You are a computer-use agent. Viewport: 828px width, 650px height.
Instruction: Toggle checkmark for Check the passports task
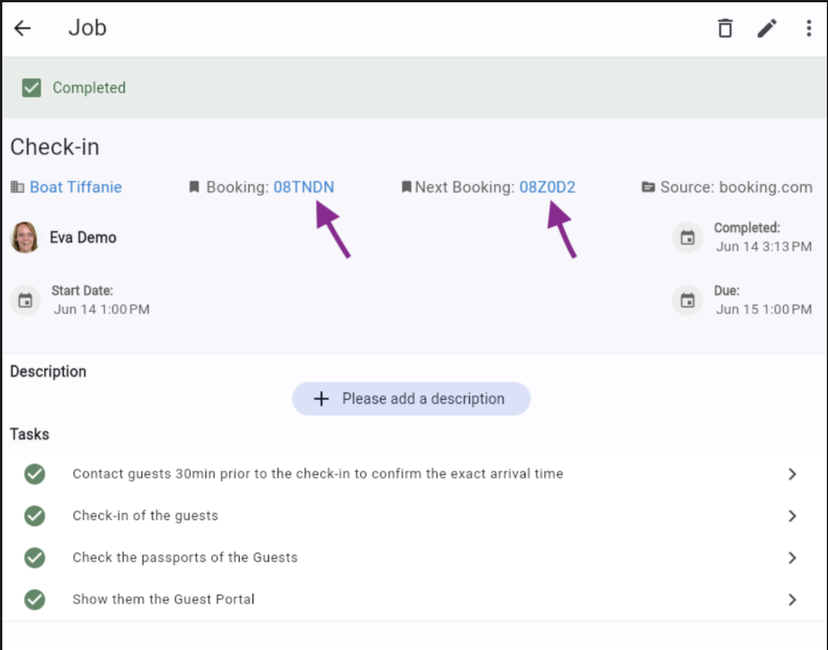pyautogui.click(x=35, y=558)
